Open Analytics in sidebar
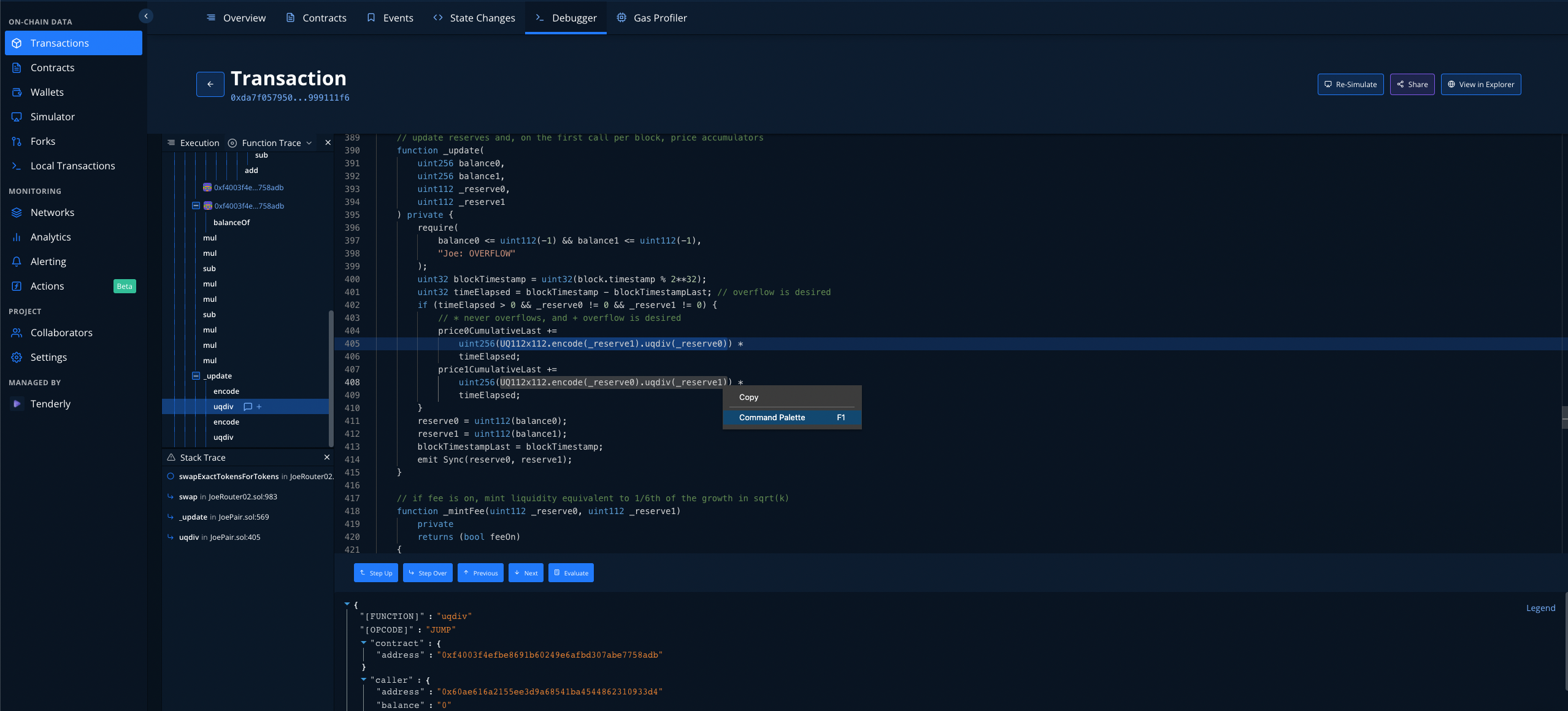The width and height of the screenshot is (1568, 711). [x=74, y=237]
